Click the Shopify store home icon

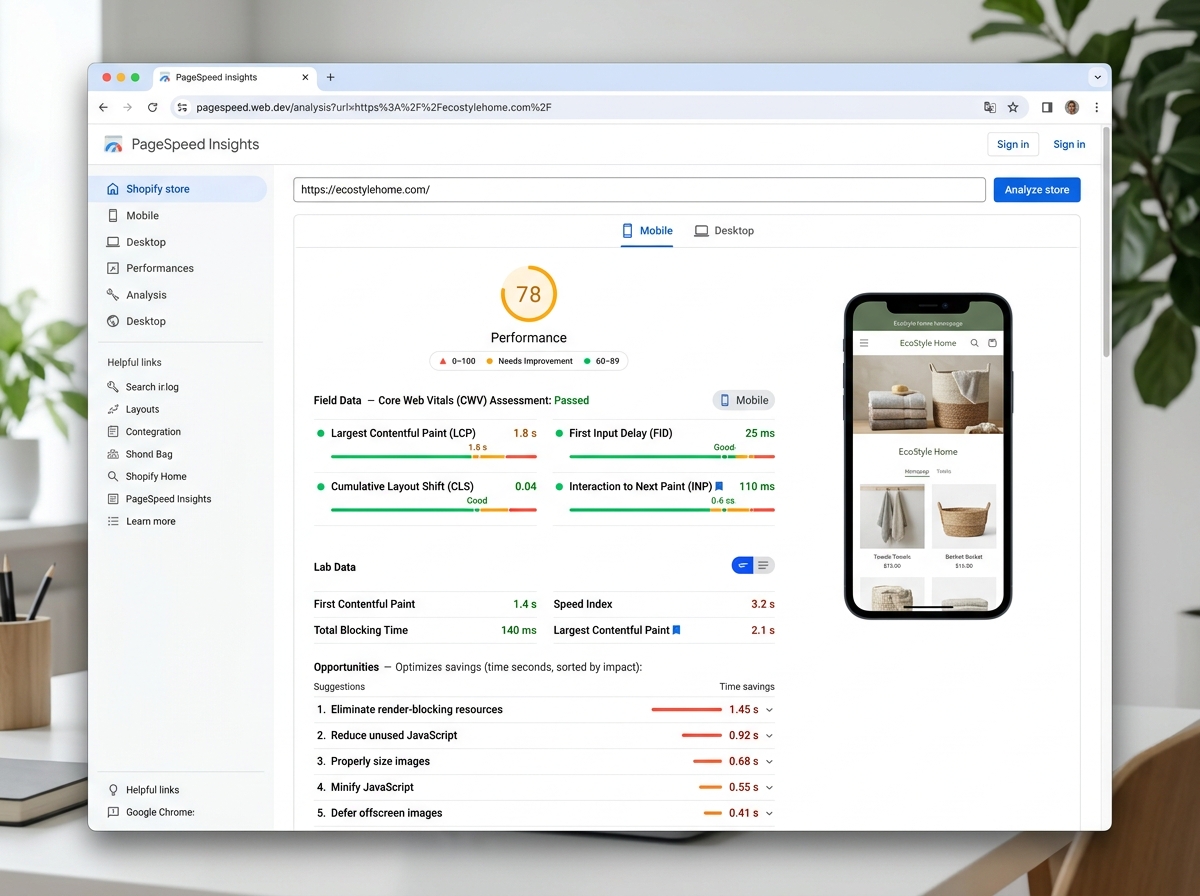click(113, 189)
